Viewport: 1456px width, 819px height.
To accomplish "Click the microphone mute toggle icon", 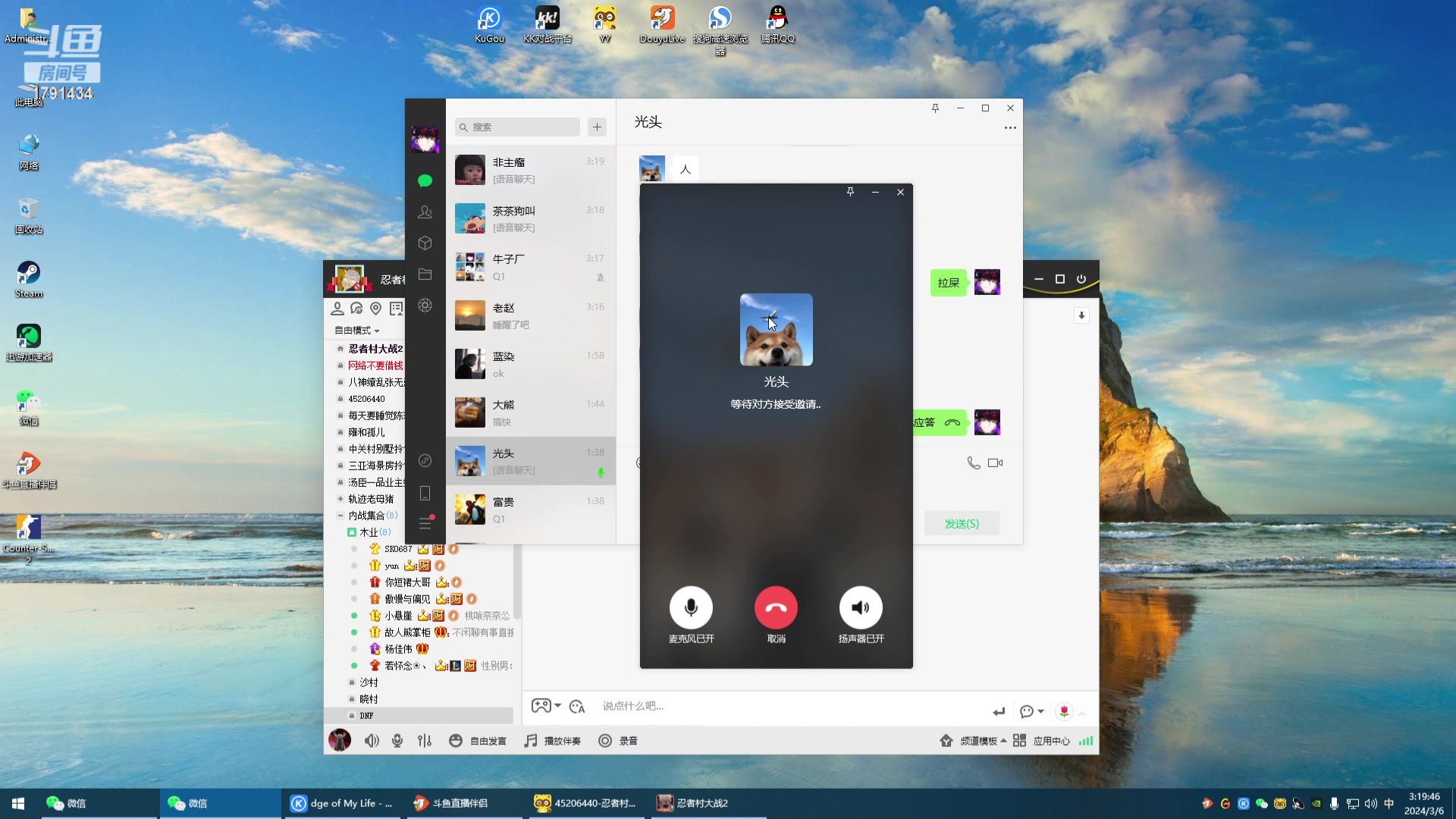I will click(x=691, y=607).
